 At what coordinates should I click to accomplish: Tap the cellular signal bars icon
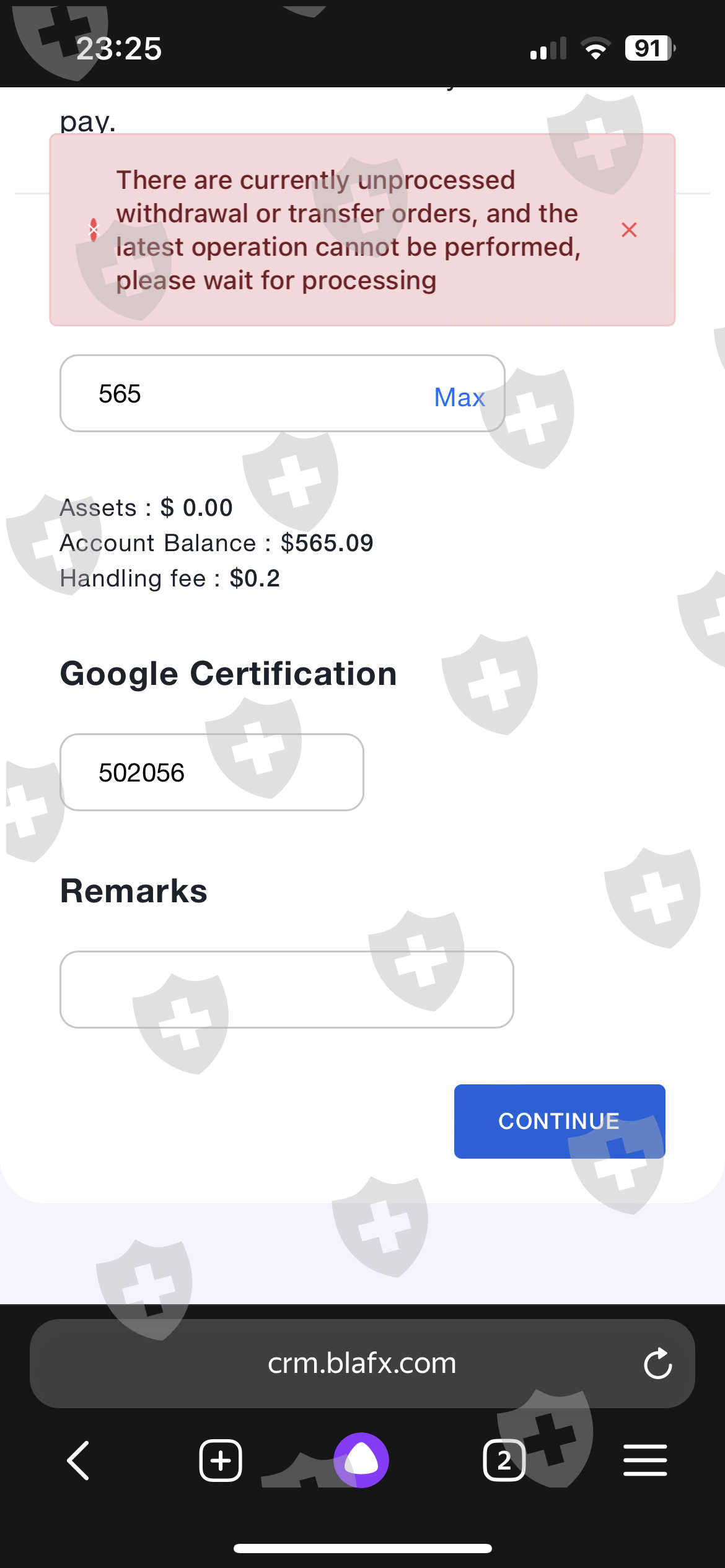548,48
